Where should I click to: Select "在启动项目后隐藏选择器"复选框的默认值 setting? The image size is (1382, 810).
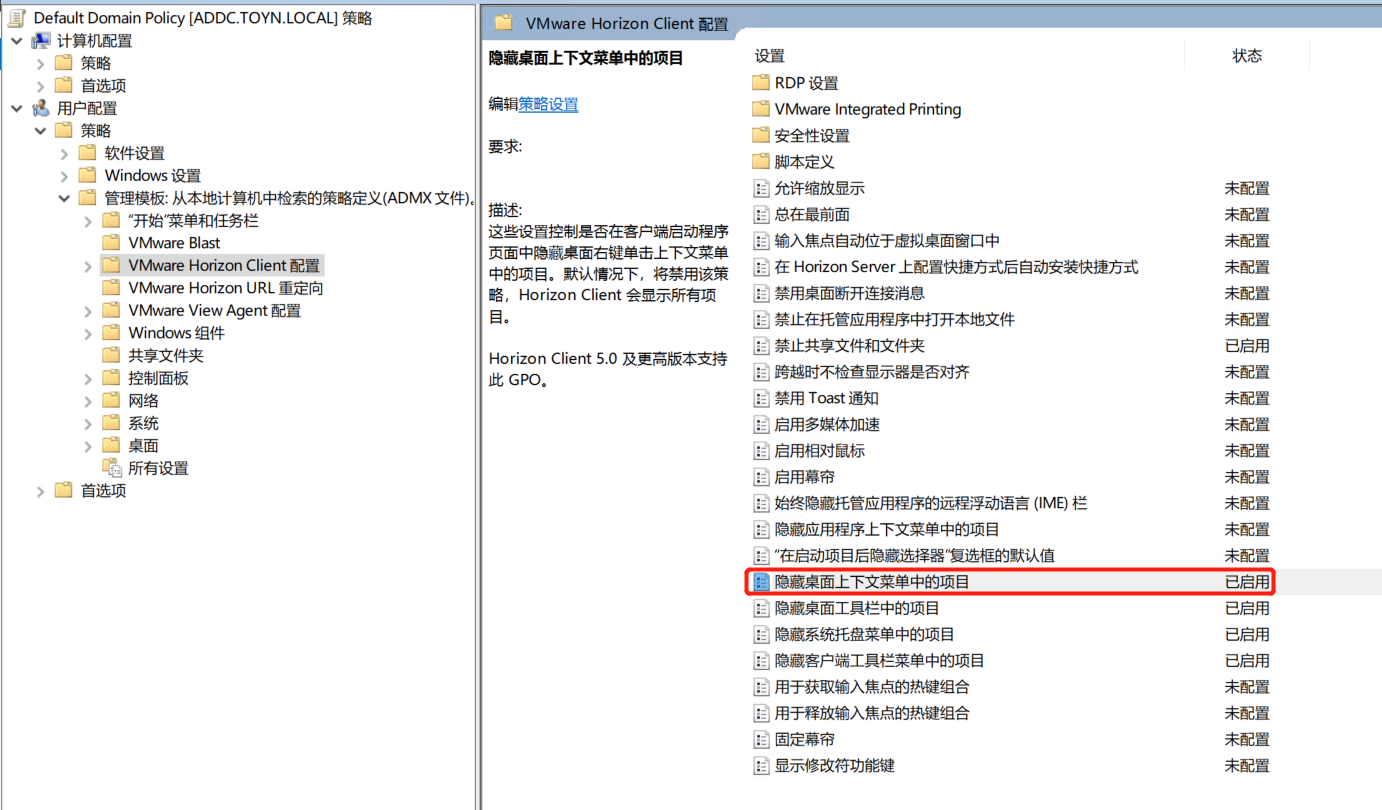pyautogui.click(x=915, y=555)
